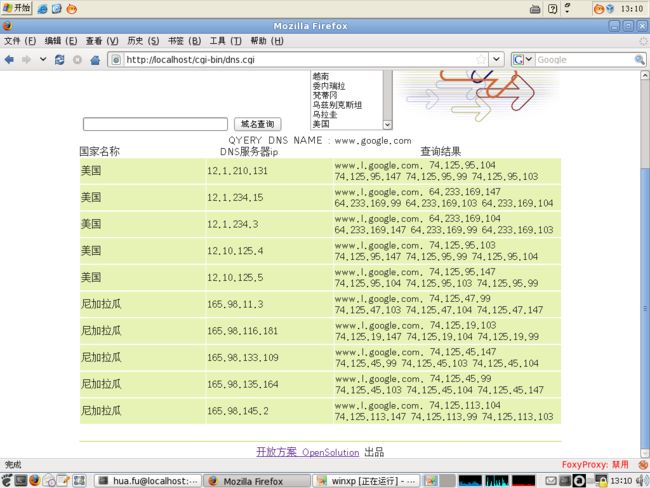Click in the URL address field
This screenshot has height=488, width=650.
pyautogui.click(x=298, y=60)
